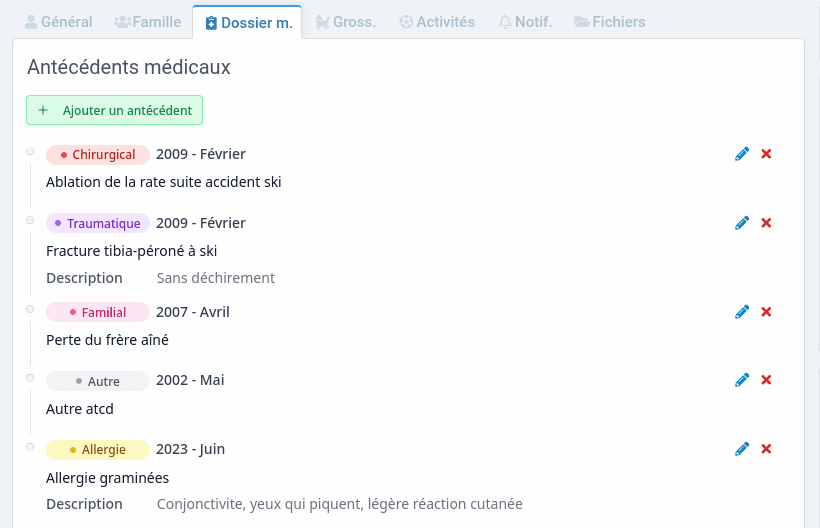This screenshot has height=528, width=820.
Task: Edit the Allergie 2023 entry pencil icon
Action: (x=742, y=449)
